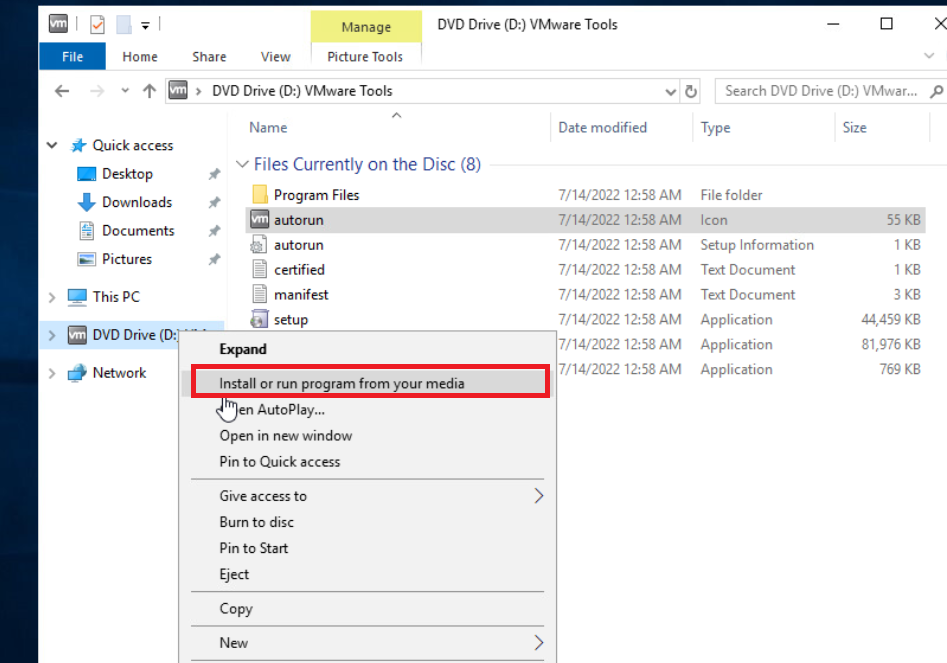Expand the ribbon with the chevron
This screenshot has height=663, width=947.
929,56
